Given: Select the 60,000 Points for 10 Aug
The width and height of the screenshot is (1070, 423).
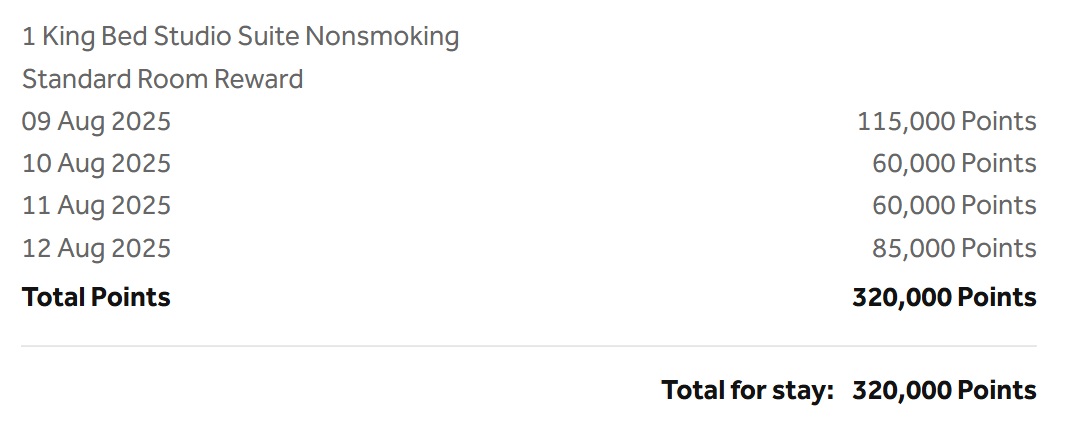Looking at the screenshot, I should pyautogui.click(x=954, y=164).
